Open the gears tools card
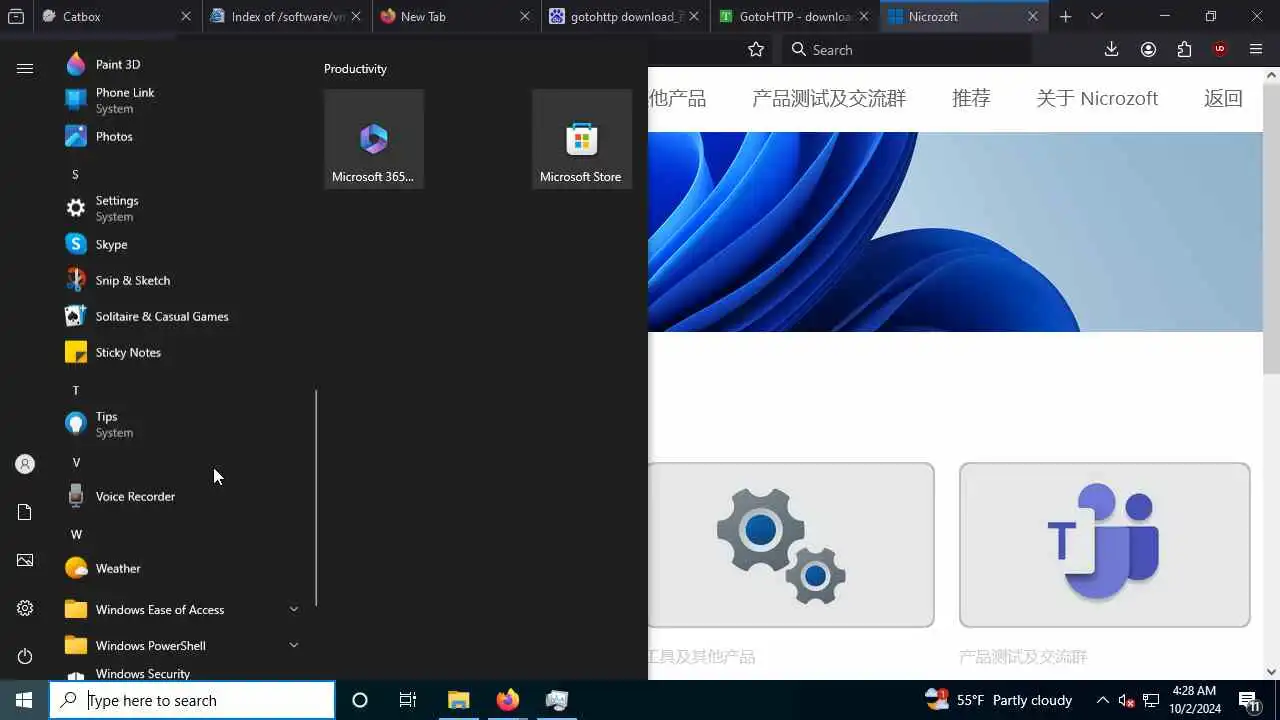 pos(791,545)
